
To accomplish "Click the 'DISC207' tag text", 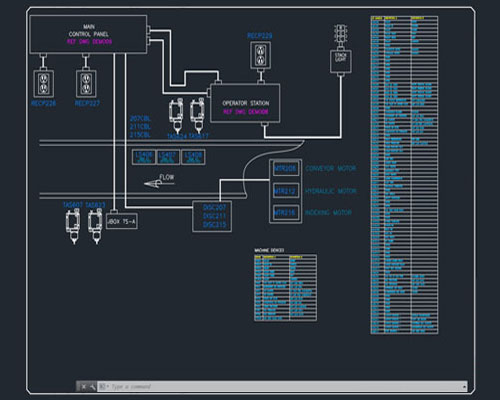I will pyautogui.click(x=215, y=208).
